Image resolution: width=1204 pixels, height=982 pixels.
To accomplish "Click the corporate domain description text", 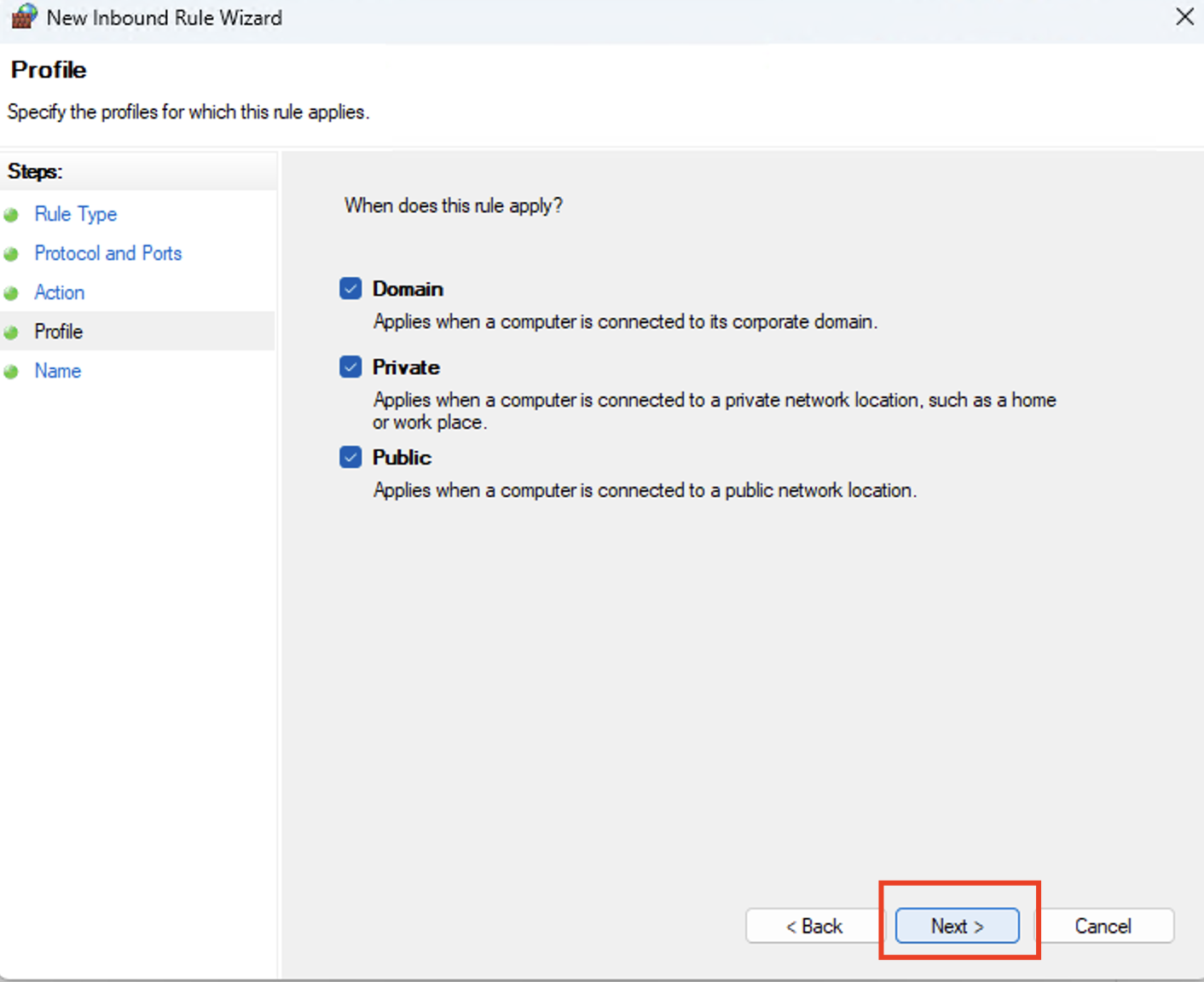I will point(625,322).
